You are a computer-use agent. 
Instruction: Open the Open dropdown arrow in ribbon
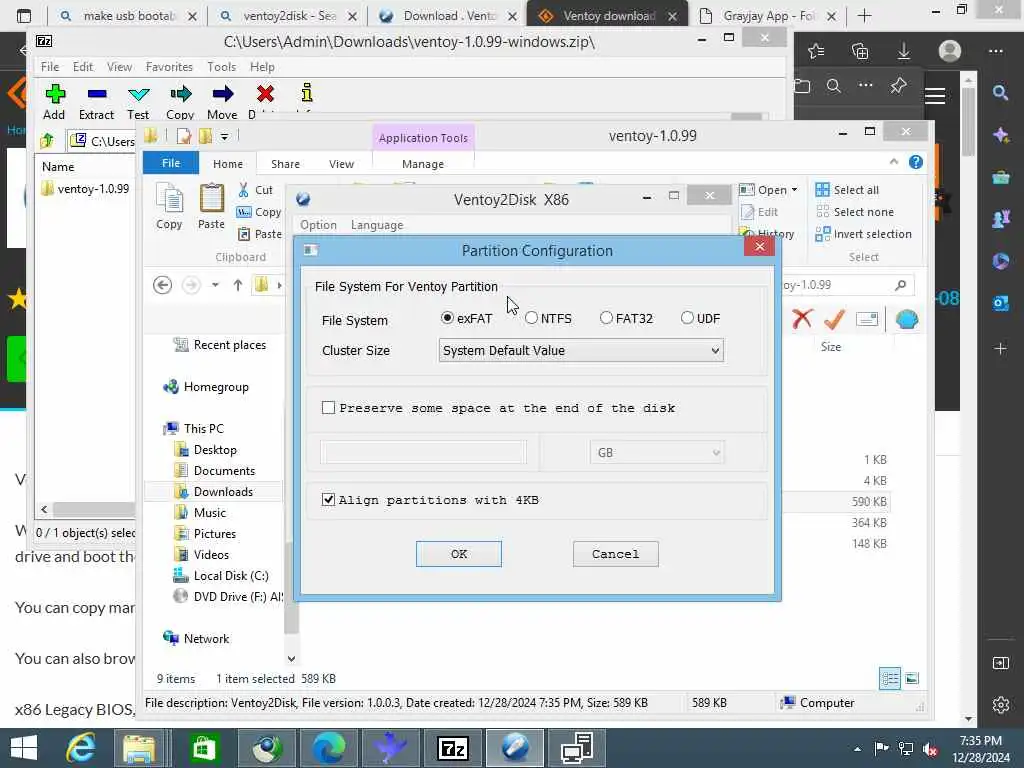point(794,190)
